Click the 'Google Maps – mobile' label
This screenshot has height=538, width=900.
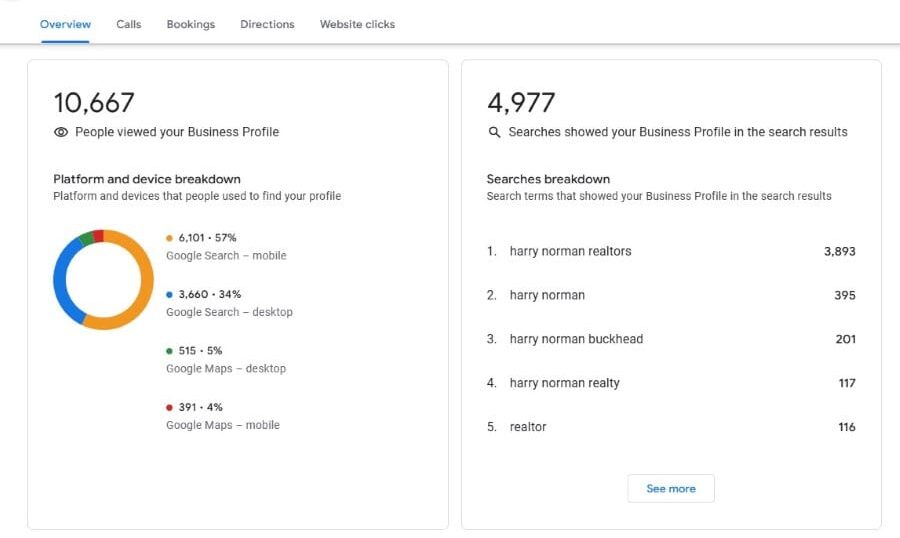223,425
